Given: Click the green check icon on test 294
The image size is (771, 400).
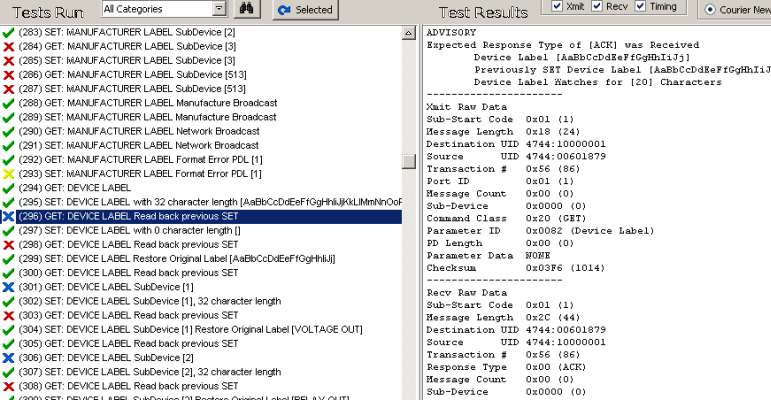Looking at the screenshot, I should (8, 188).
